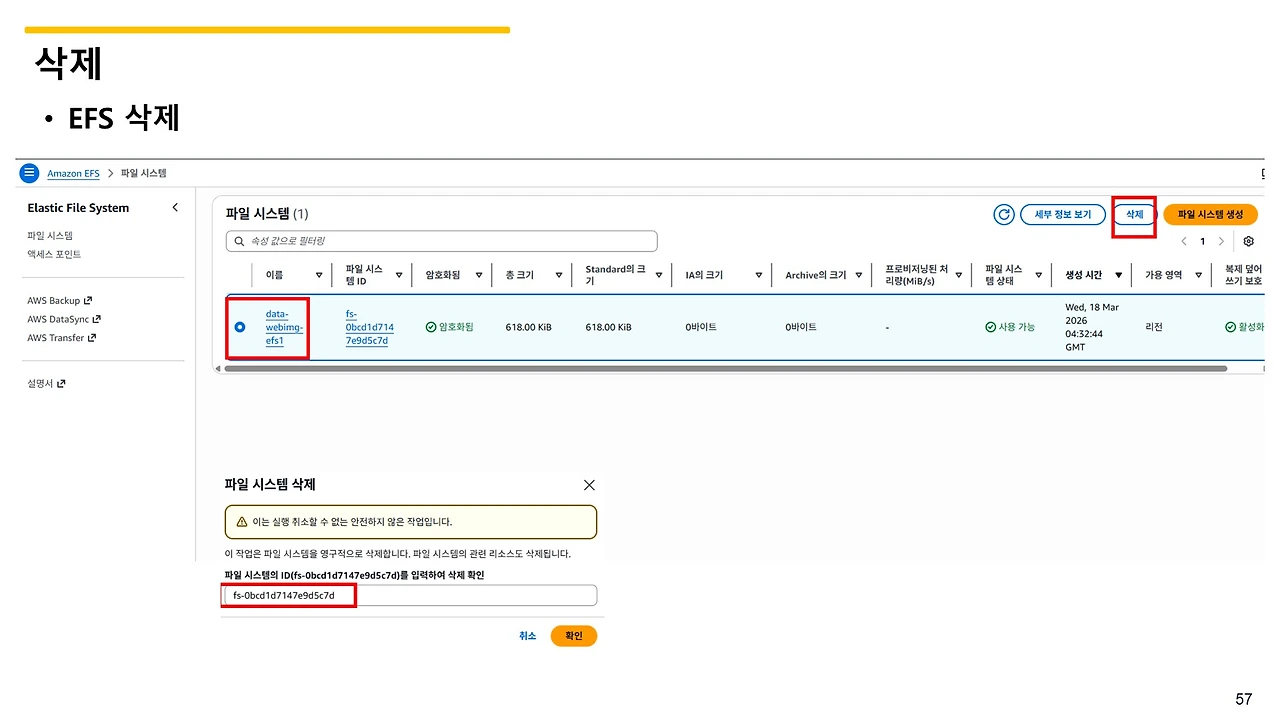Sort by the 총 크기 column arrow

click(558, 275)
